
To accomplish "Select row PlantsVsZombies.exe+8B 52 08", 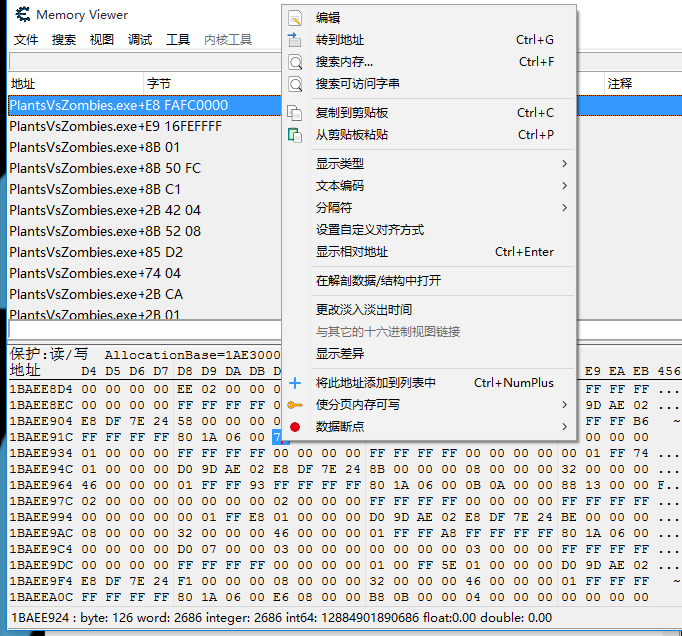I will click(144, 231).
